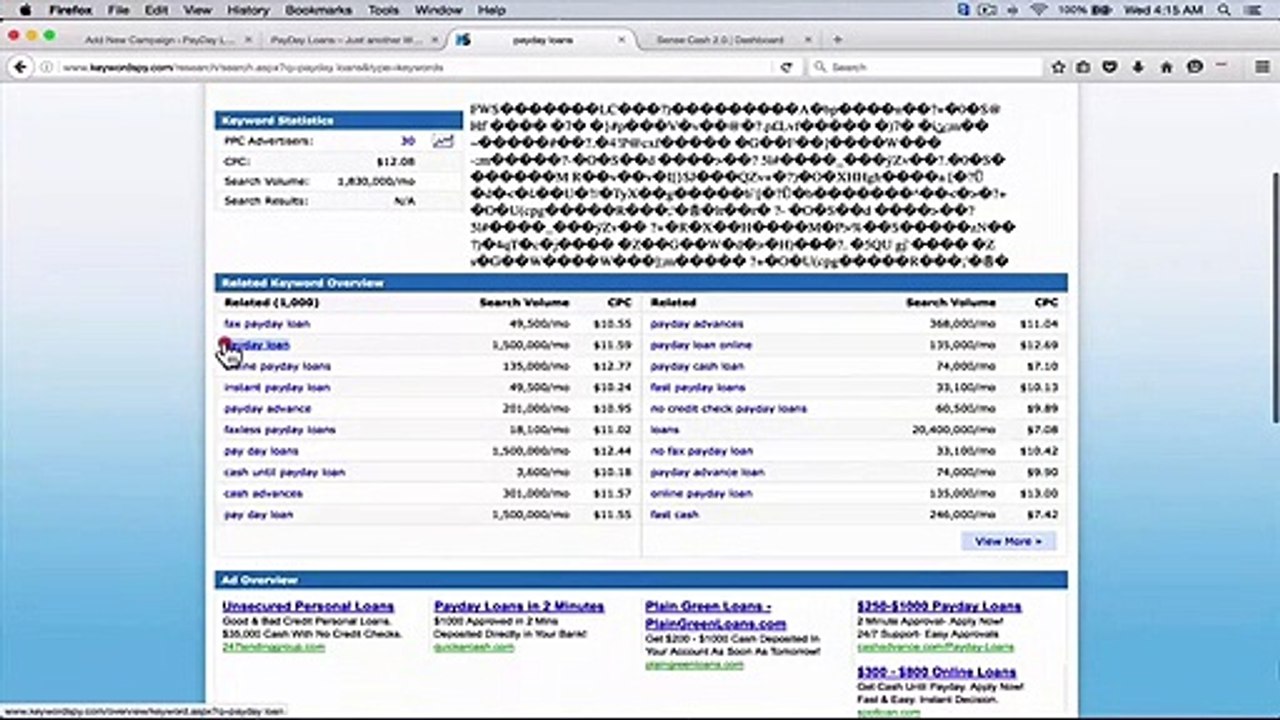The image size is (1280, 720).
Task: Click the View More button
Action: [x=1008, y=541]
